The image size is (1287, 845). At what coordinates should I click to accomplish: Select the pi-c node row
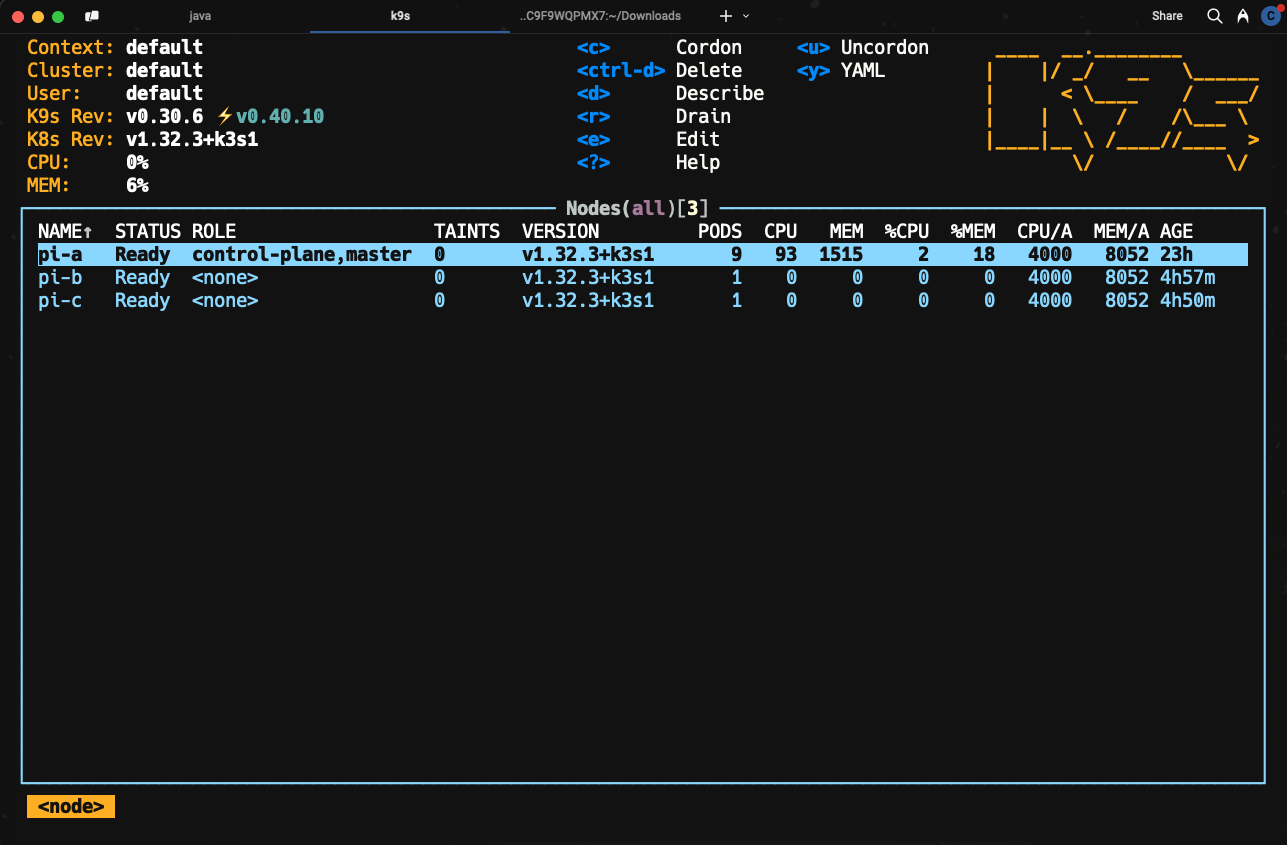click(643, 300)
